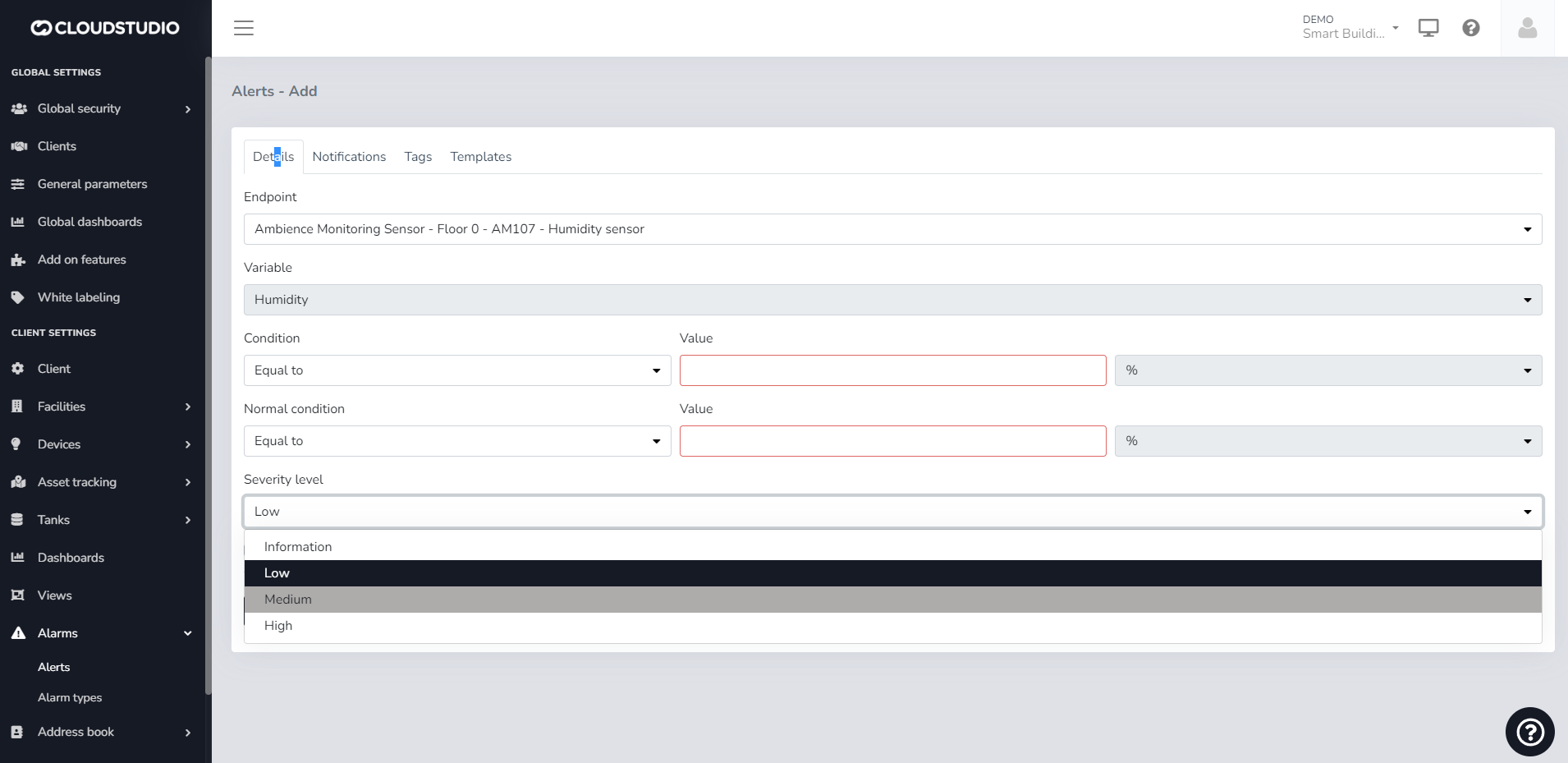Pick Information severity option

pyautogui.click(x=298, y=547)
